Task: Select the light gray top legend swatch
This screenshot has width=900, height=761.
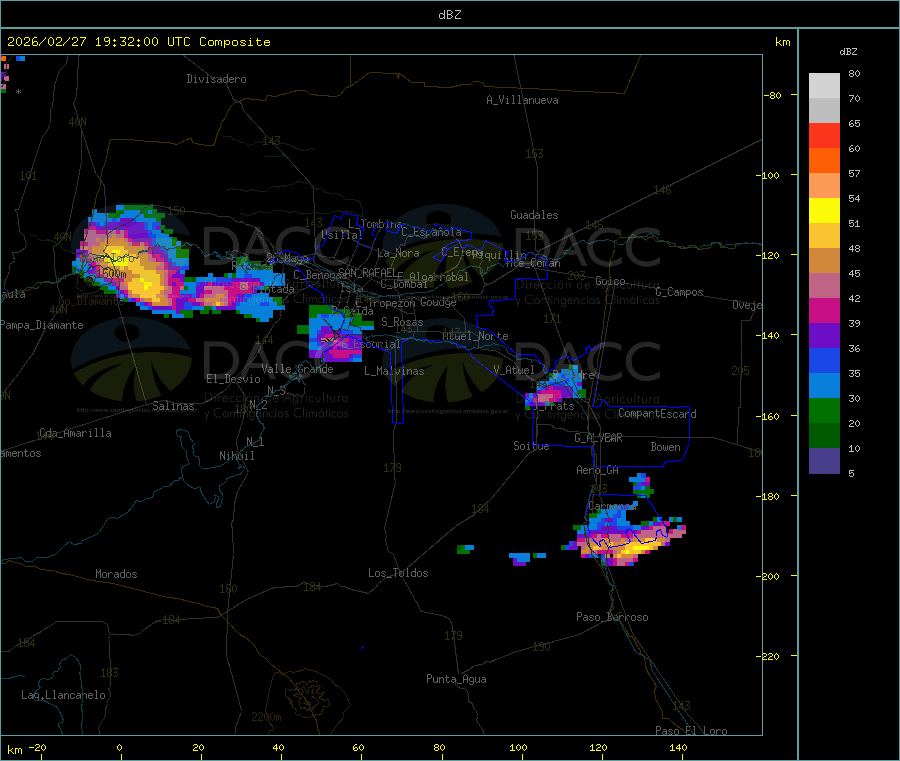Action: coord(824,86)
